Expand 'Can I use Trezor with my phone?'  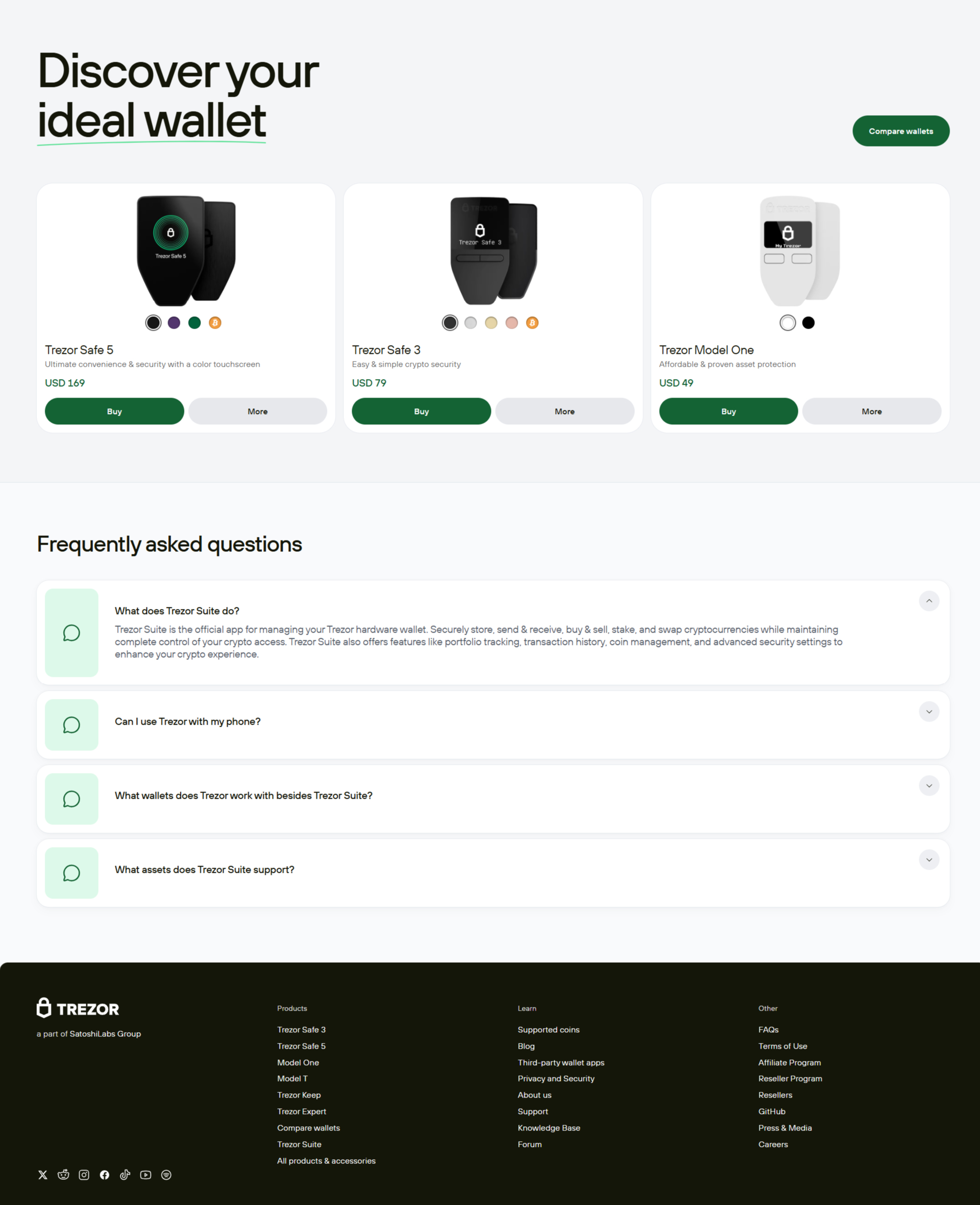pyautogui.click(x=929, y=711)
